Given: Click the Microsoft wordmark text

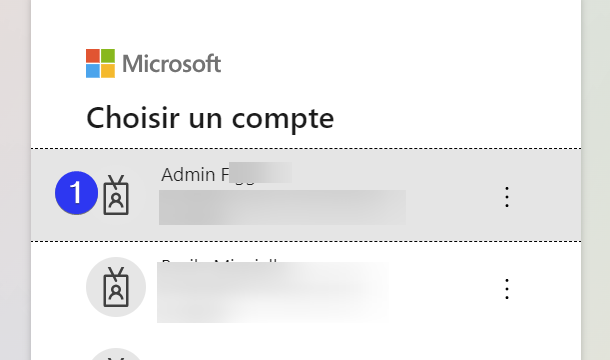Looking at the screenshot, I should [x=172, y=63].
